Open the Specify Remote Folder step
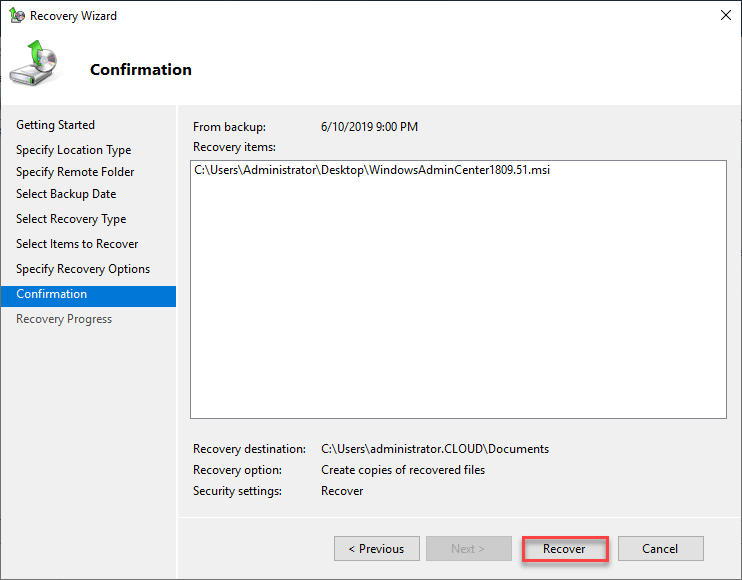Viewport: 742px width, 580px height. tap(75, 172)
